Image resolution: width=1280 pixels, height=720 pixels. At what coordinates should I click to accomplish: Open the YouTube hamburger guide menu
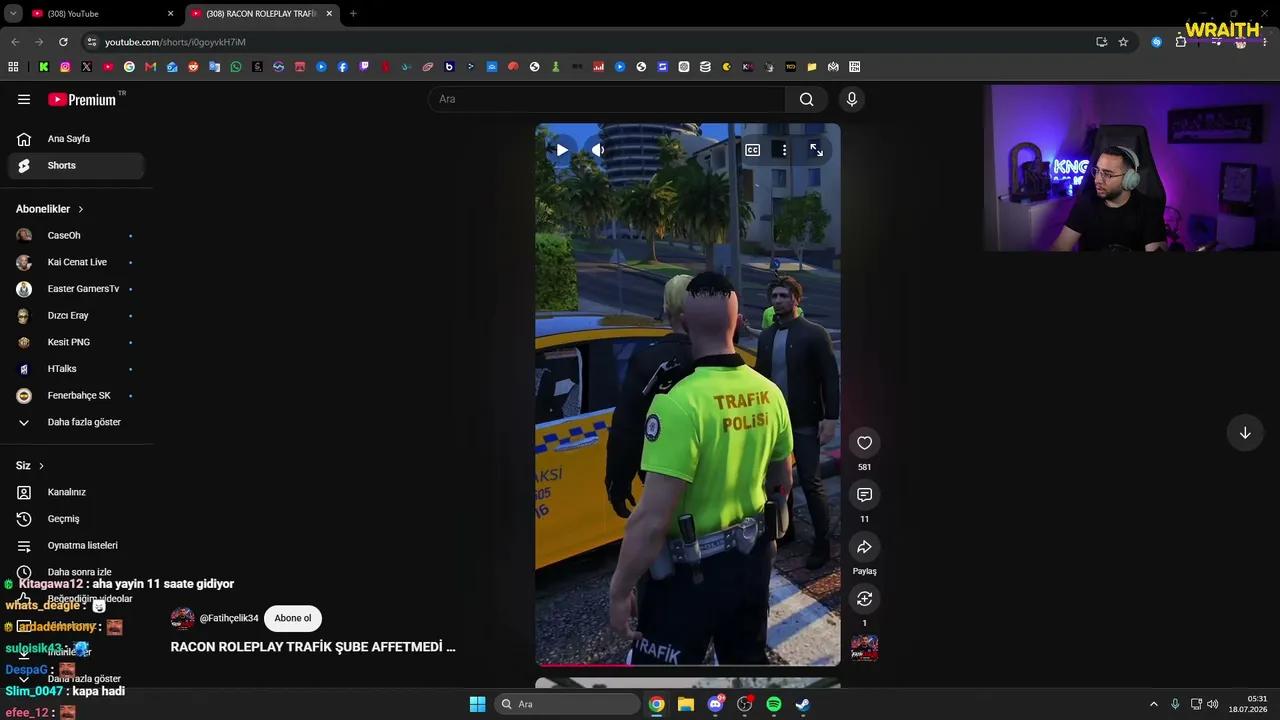[24, 99]
